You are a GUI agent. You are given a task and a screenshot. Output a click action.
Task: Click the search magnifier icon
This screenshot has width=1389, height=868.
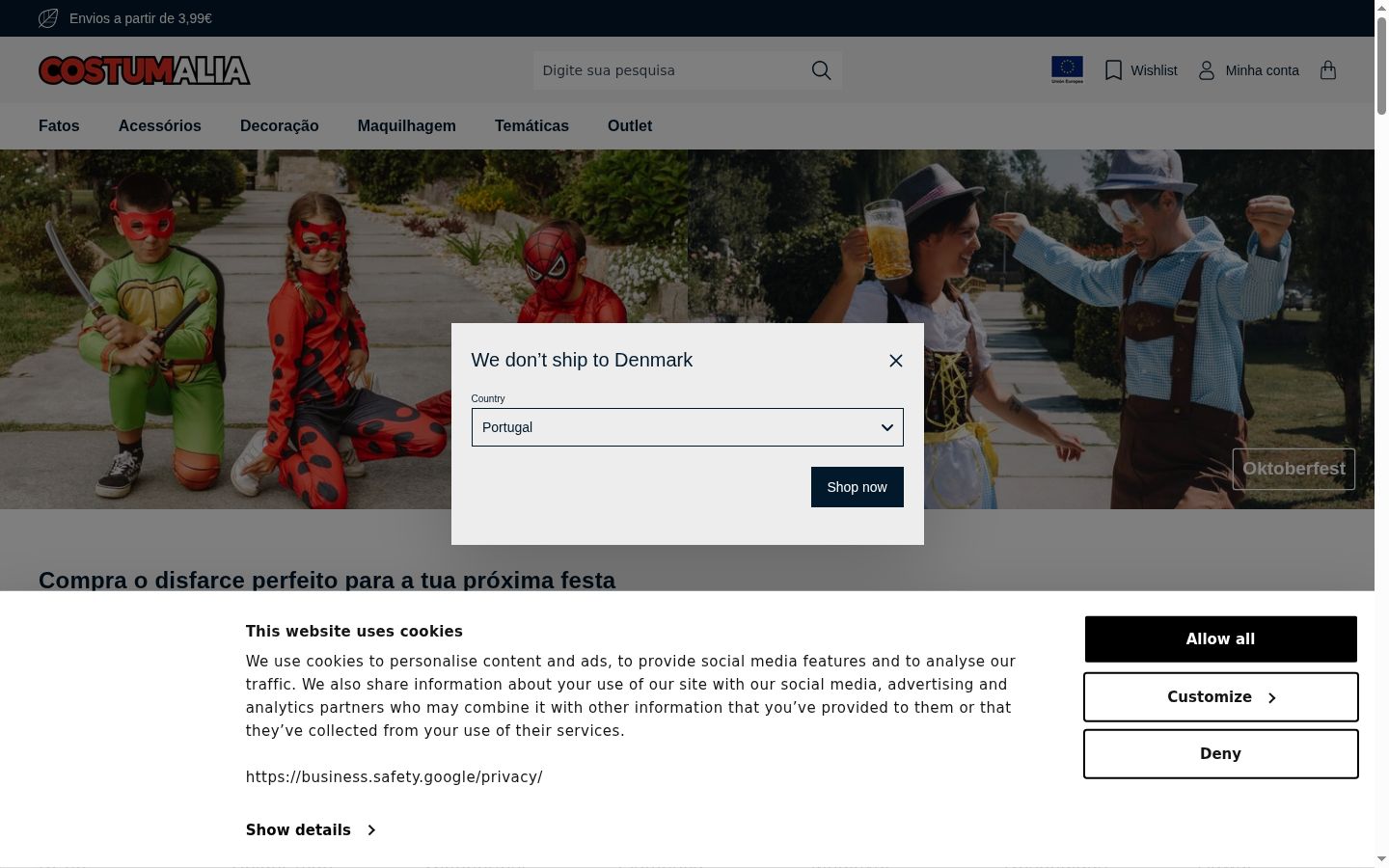(x=821, y=70)
